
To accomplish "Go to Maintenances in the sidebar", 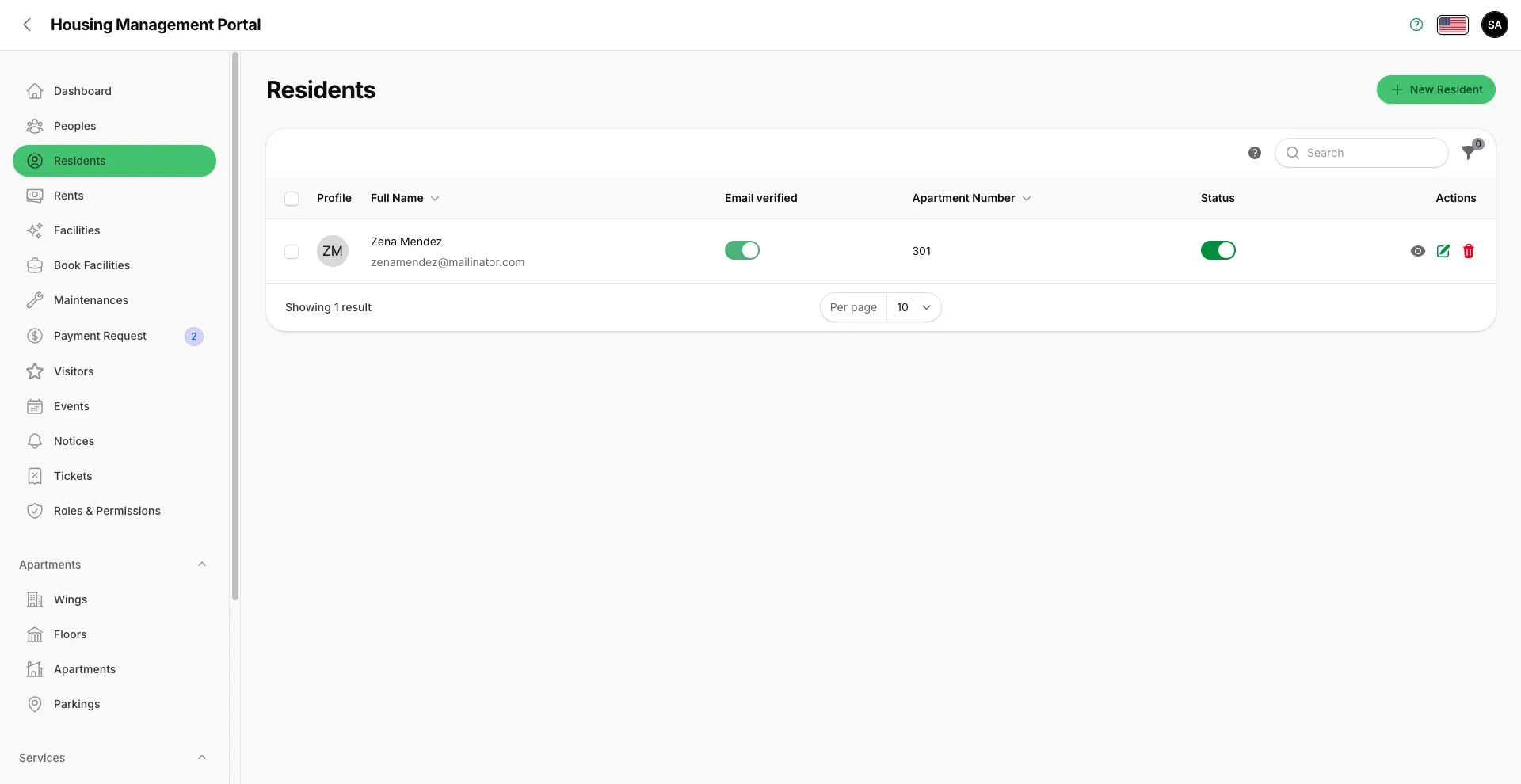I will (x=90, y=300).
